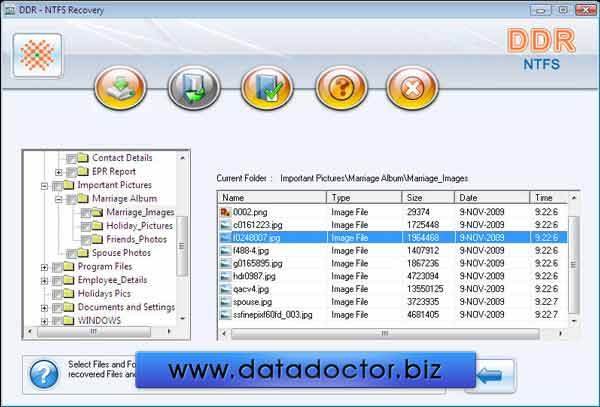
Task: Click the folder tree vertical scrollbar thumb
Action: [x=182, y=246]
